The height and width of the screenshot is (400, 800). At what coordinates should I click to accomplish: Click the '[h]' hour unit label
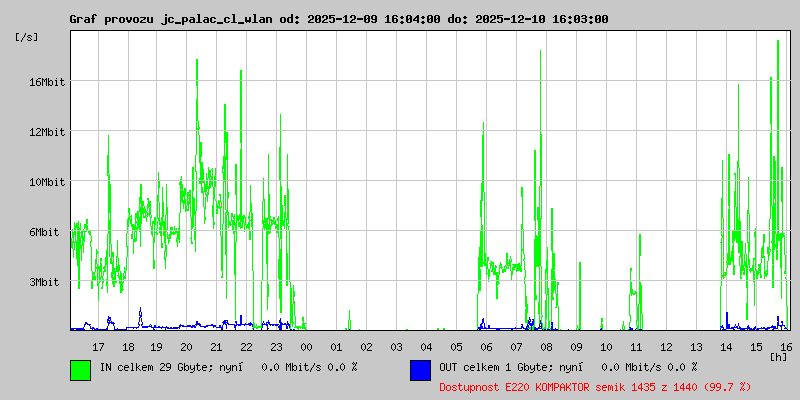coord(779,356)
